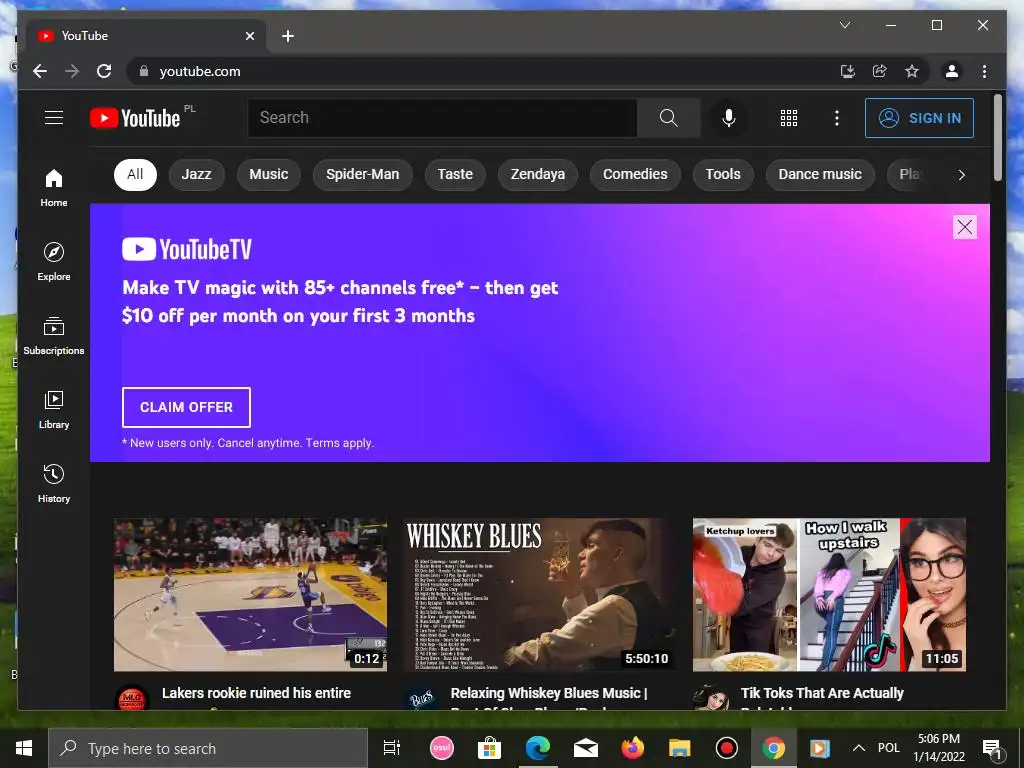Open the Lakers video channel avatar
1024x768 pixels.
point(131,698)
